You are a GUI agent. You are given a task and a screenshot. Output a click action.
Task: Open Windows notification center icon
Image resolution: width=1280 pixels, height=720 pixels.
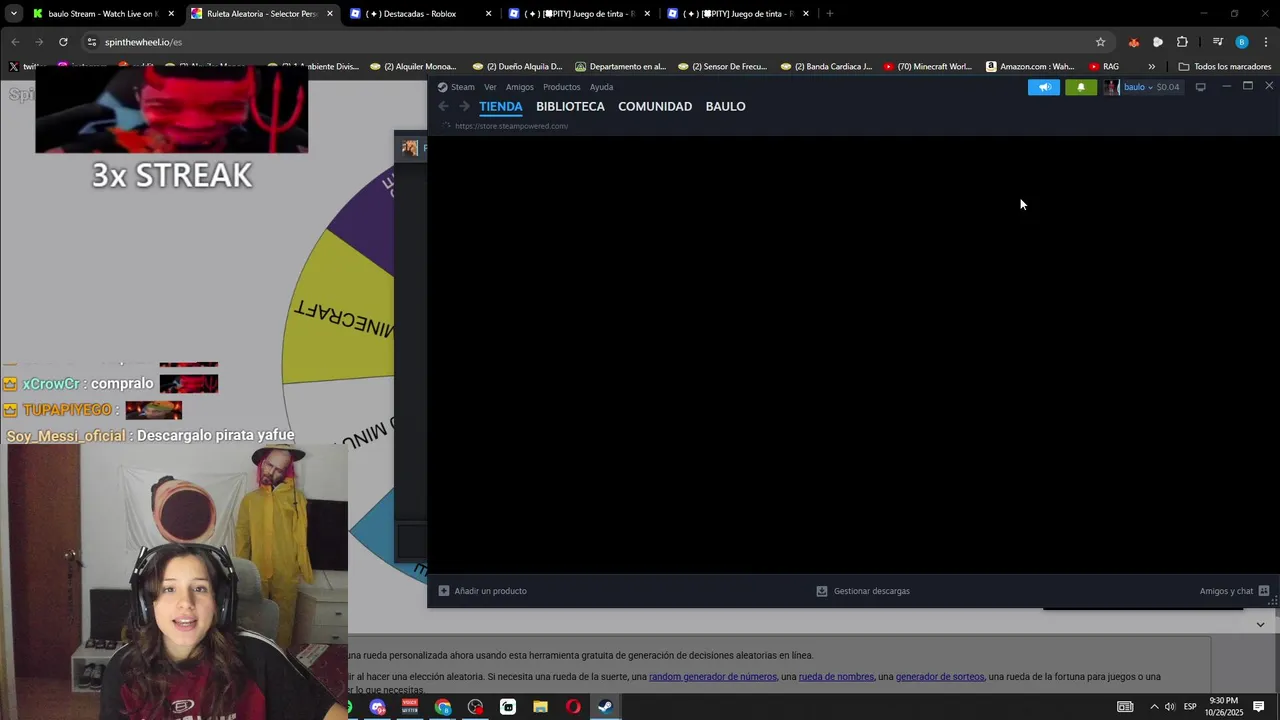(1259, 707)
